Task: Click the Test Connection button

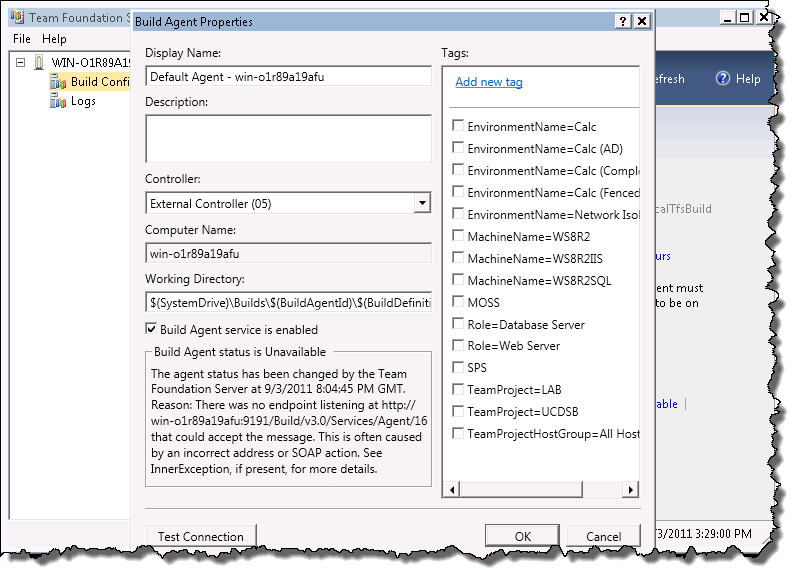Action: [200, 537]
